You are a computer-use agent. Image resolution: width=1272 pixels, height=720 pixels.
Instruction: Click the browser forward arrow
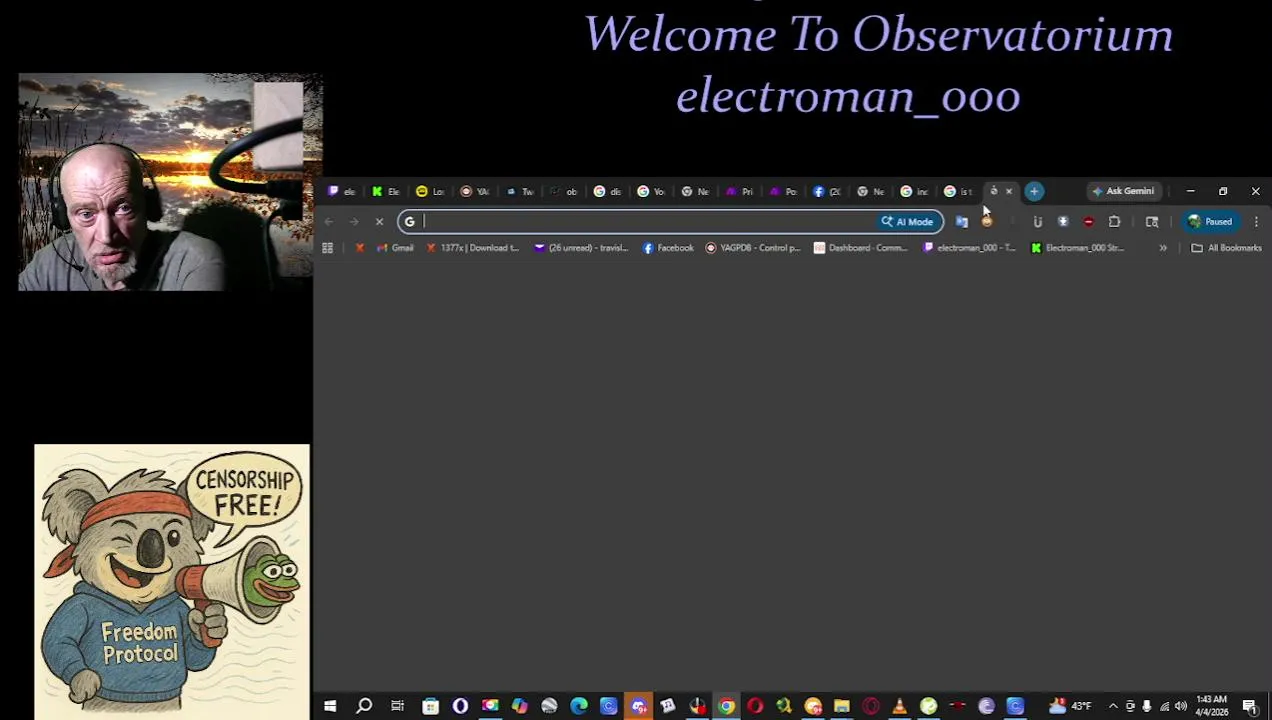[x=354, y=222]
